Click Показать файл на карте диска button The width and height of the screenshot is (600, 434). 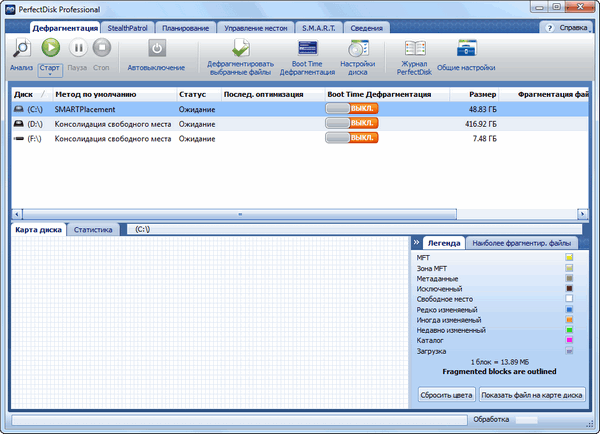tap(531, 393)
